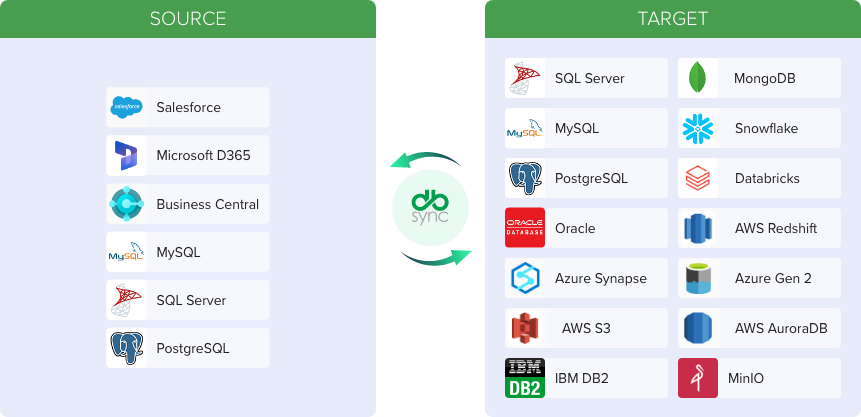The height and width of the screenshot is (417, 861).
Task: Select the Microsoft D365 label
Action: (x=203, y=155)
